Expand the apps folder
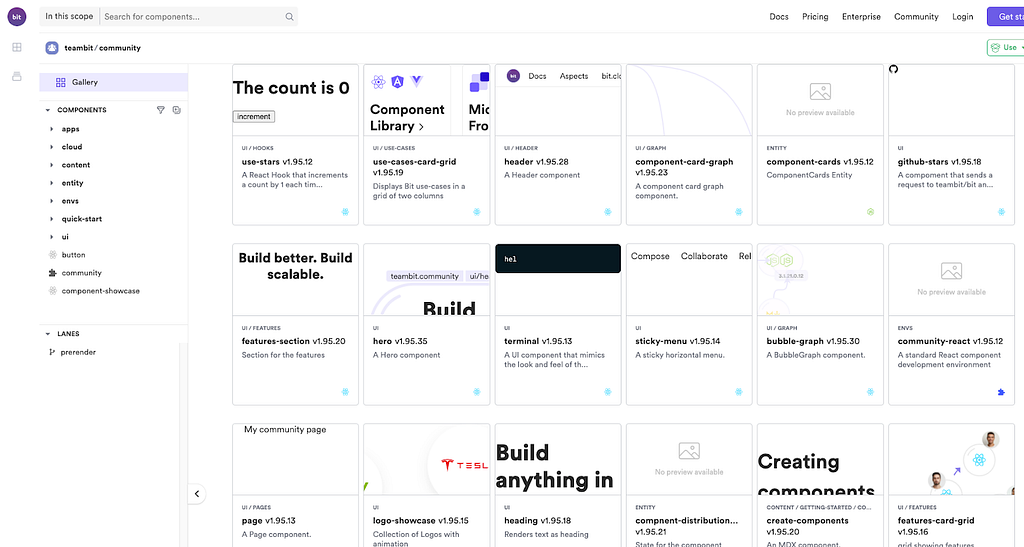 [x=52, y=129]
